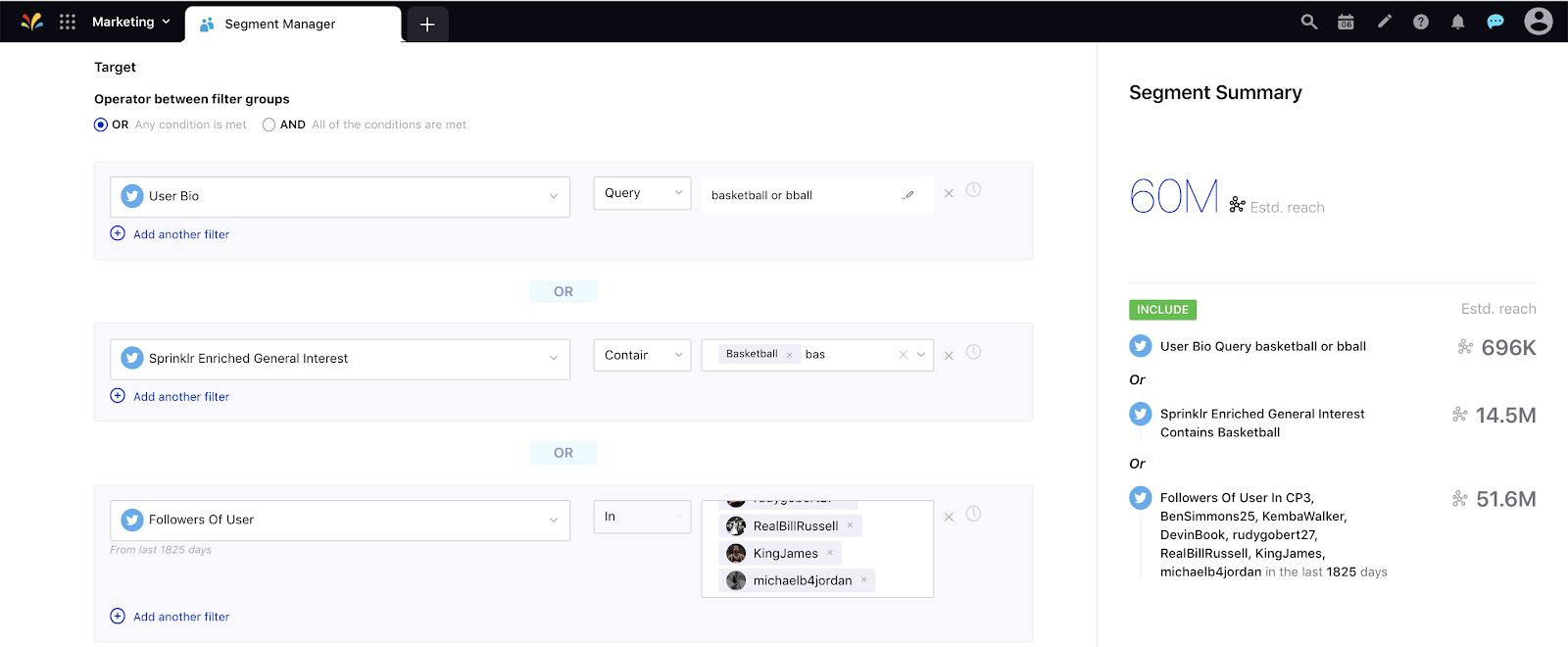
Task: Open the Marketing workspace dropdown
Action: (131, 22)
